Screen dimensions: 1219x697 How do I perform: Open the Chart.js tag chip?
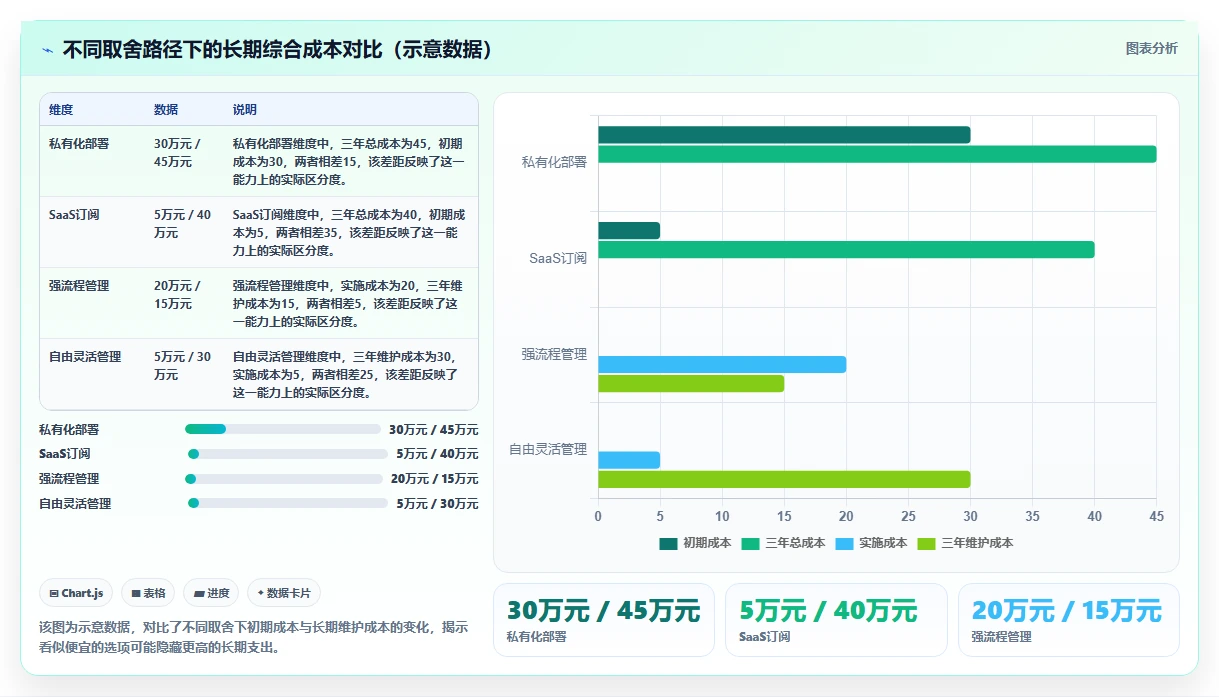tap(77, 593)
